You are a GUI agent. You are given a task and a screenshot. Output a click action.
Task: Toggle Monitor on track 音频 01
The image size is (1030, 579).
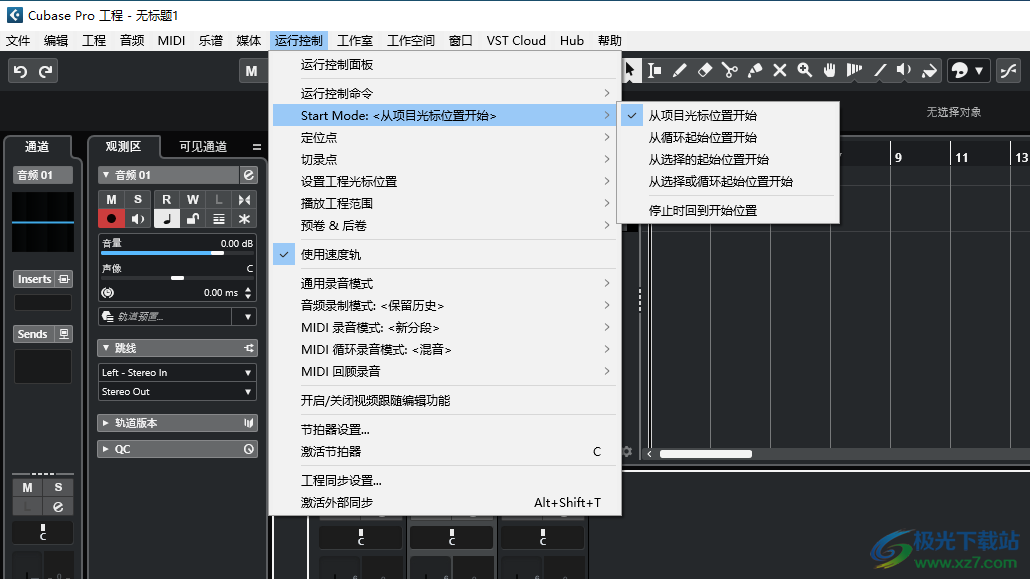(138, 218)
